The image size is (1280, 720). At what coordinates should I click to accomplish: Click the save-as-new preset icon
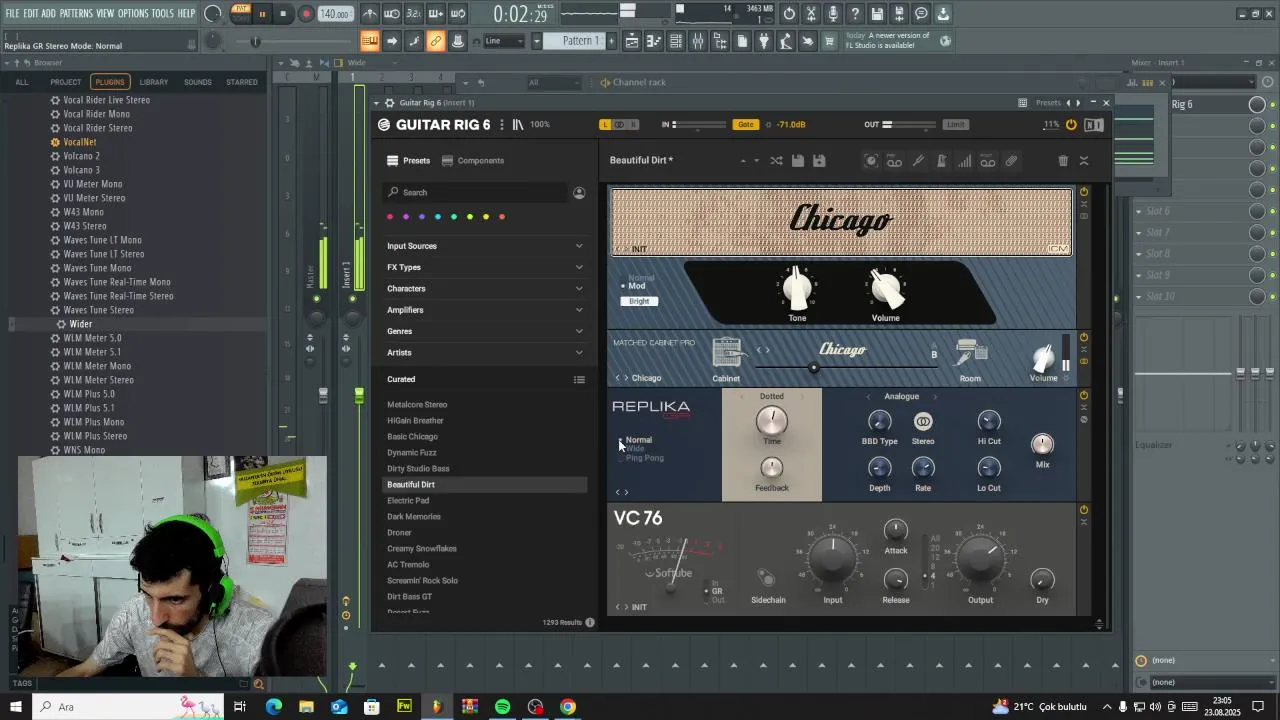(819, 161)
